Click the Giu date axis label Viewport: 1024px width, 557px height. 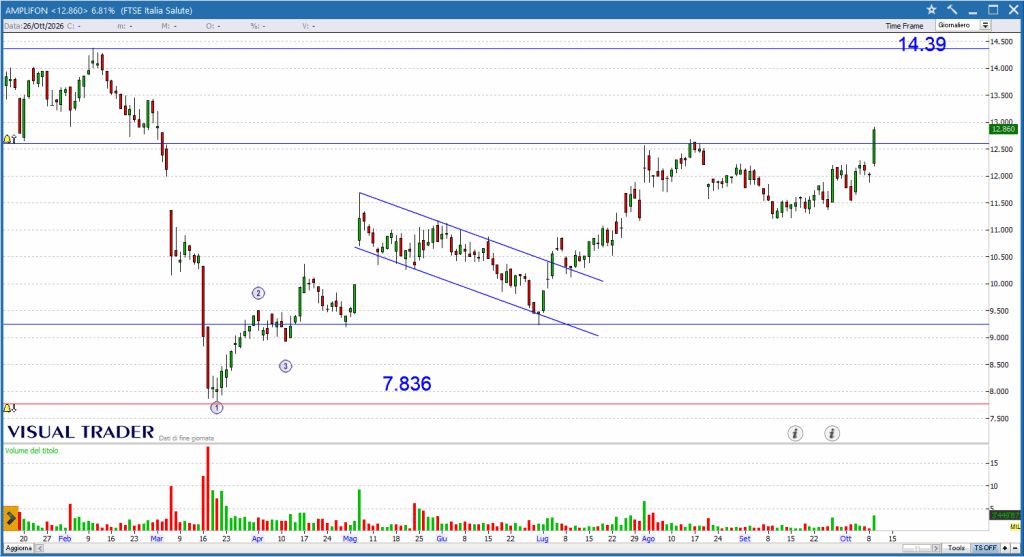pos(441,539)
